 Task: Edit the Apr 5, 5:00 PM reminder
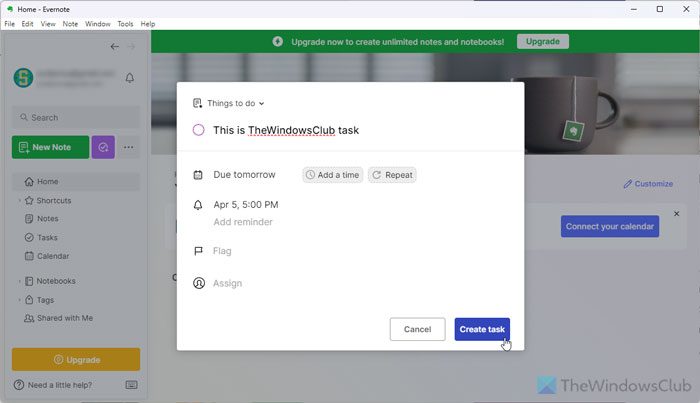pos(246,204)
